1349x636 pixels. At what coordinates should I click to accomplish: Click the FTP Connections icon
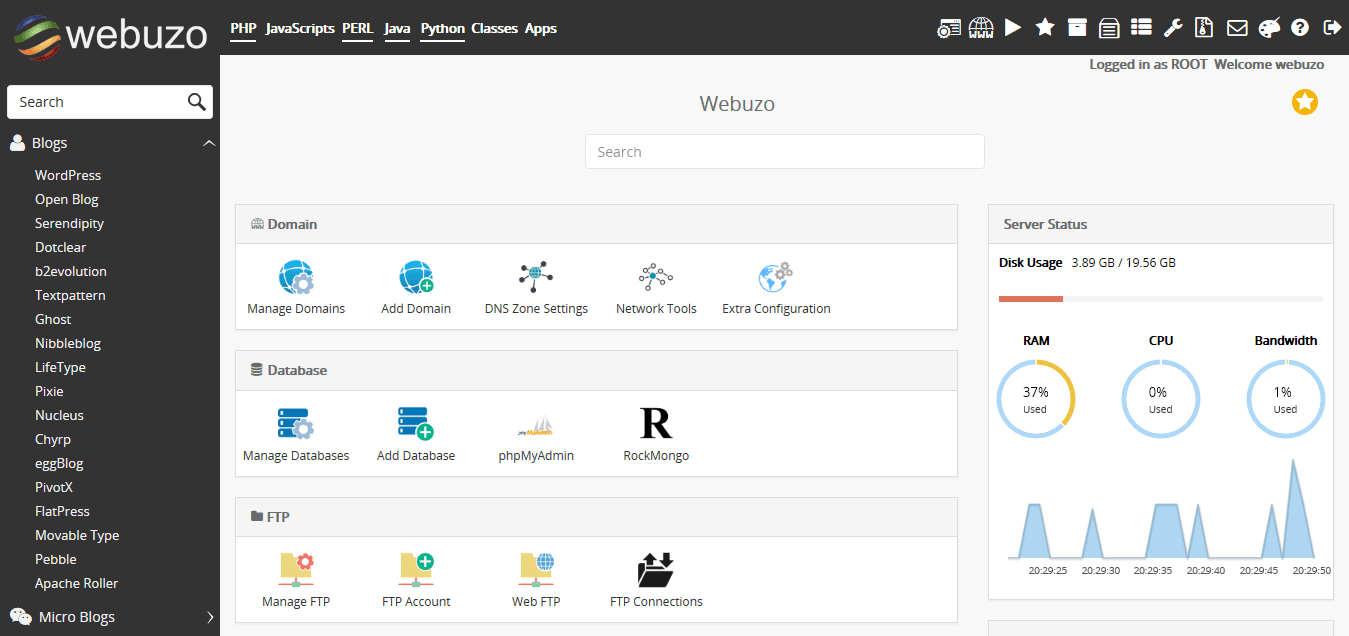(656, 570)
